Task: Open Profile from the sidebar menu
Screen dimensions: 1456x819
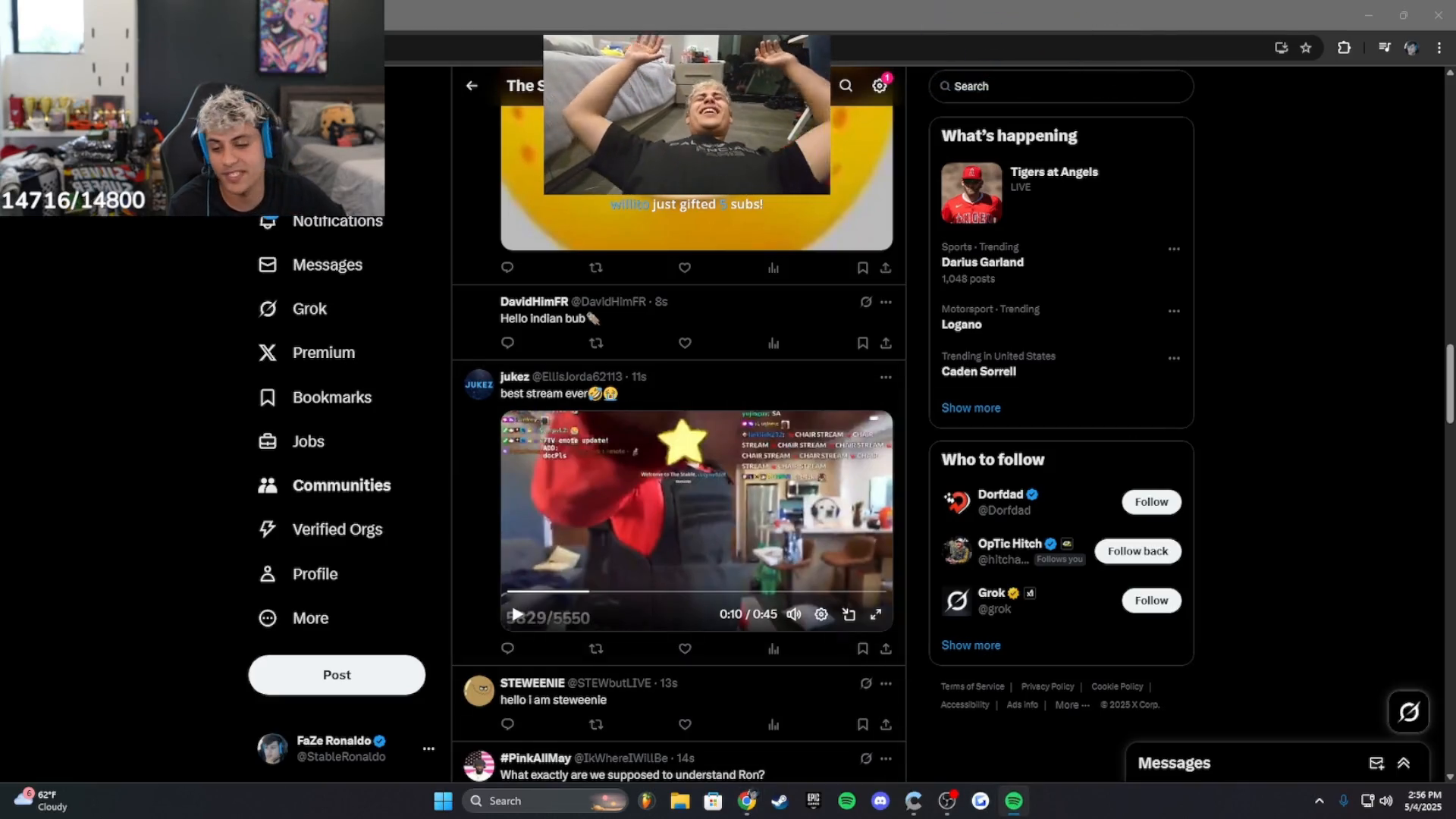Action: pyautogui.click(x=314, y=574)
